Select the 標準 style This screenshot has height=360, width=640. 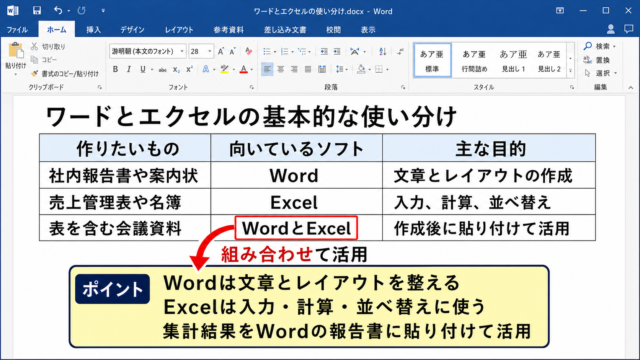pyautogui.click(x=432, y=60)
